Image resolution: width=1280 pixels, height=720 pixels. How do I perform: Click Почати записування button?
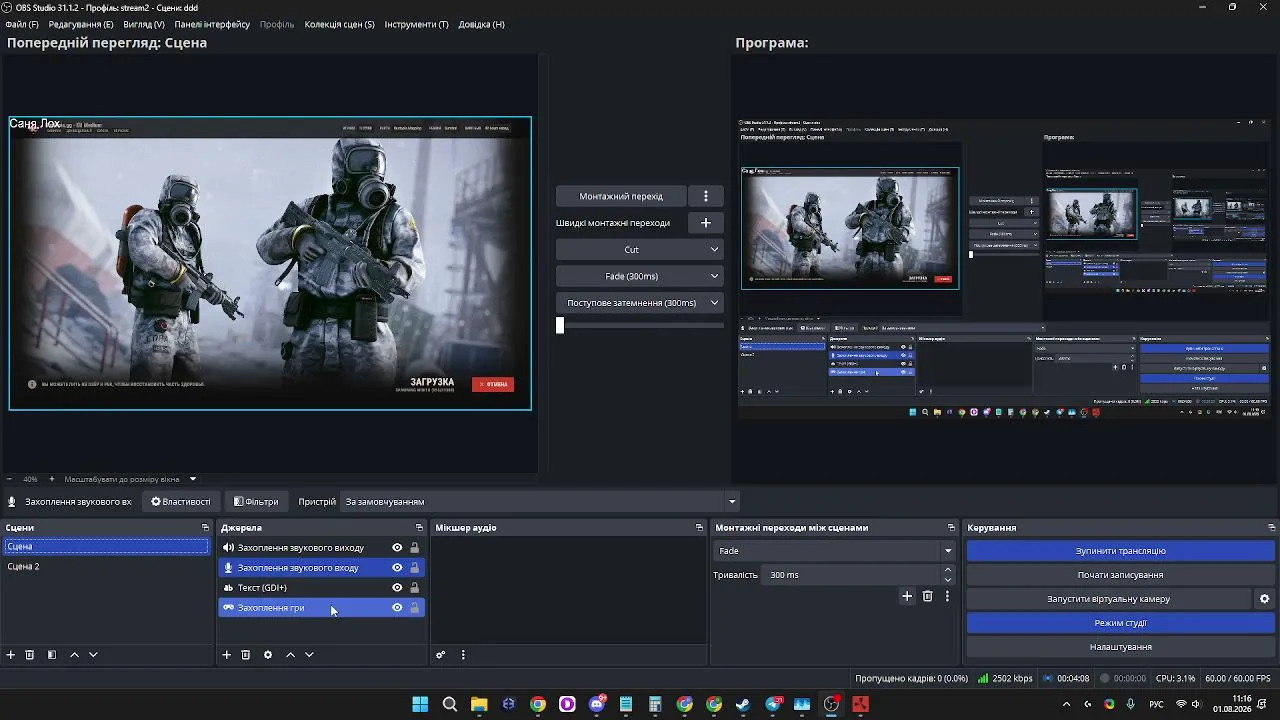[1120, 575]
